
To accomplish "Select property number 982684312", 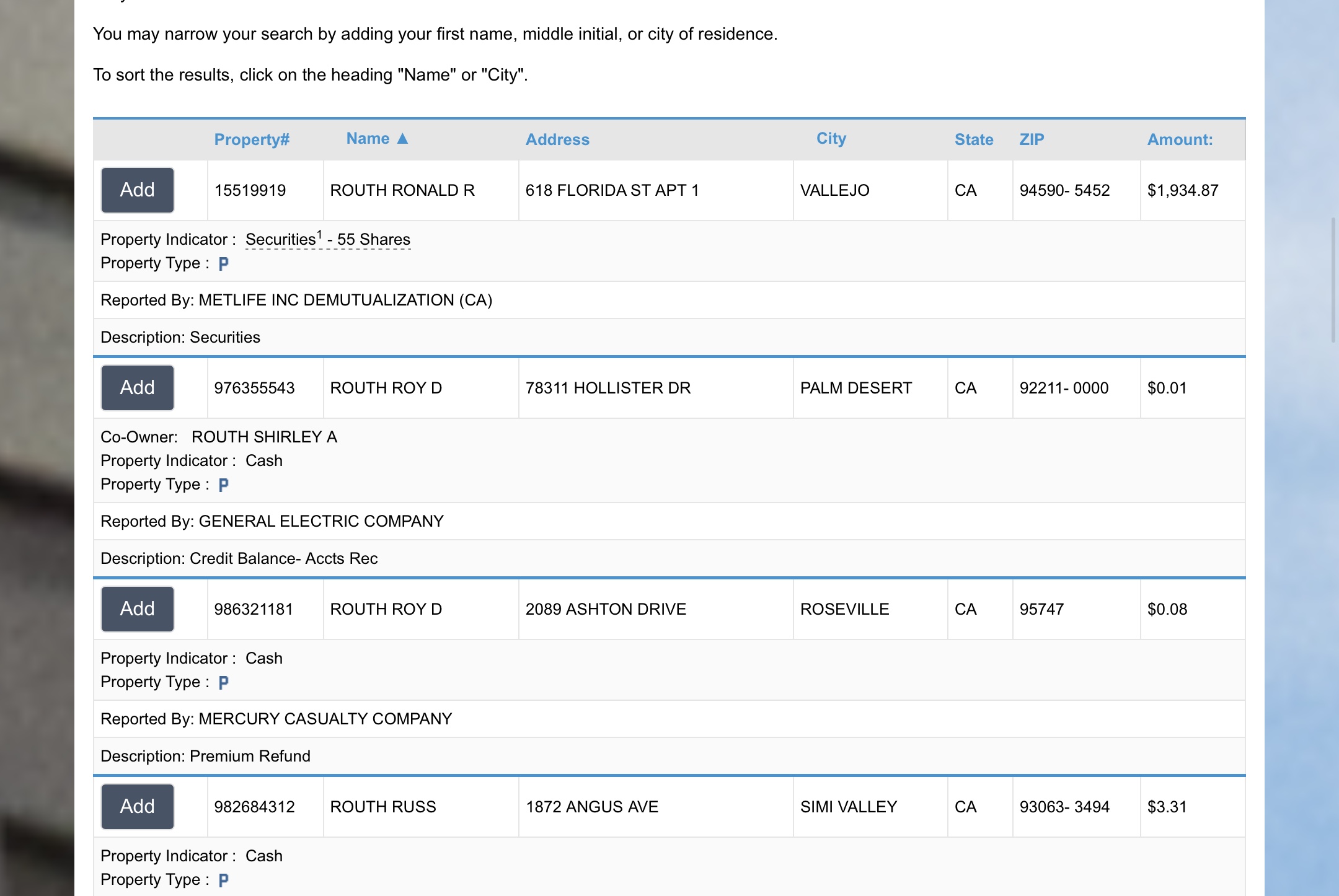I will coord(254,807).
